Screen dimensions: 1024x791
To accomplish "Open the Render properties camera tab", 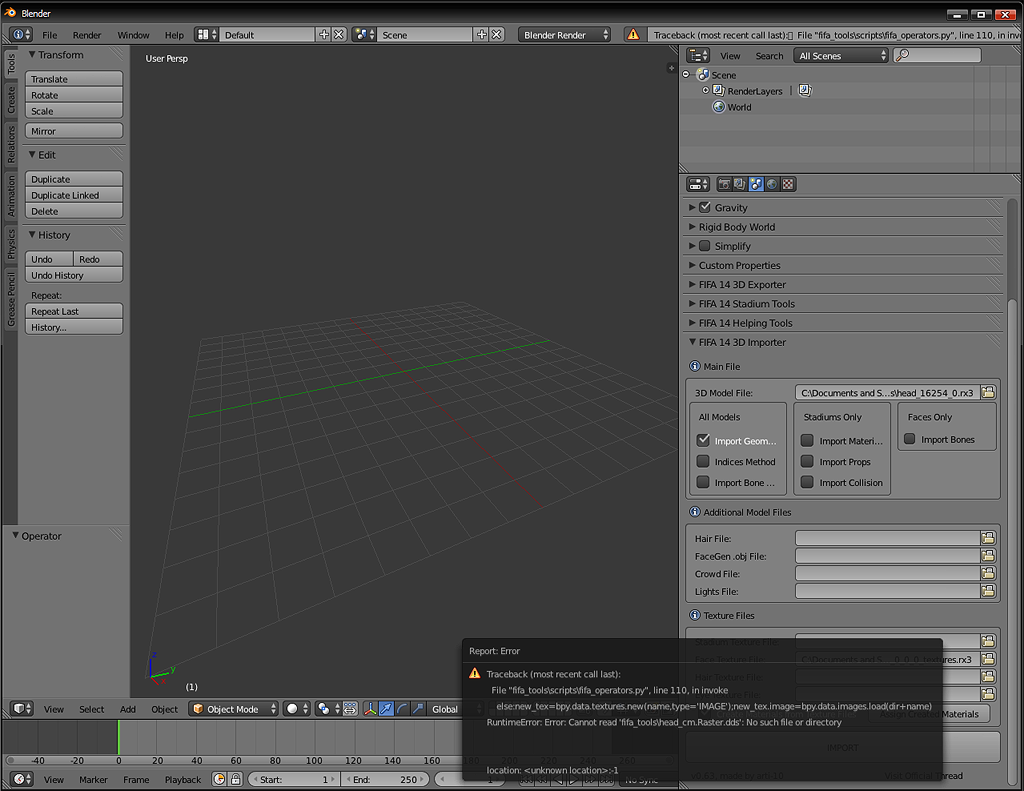I will coord(724,184).
